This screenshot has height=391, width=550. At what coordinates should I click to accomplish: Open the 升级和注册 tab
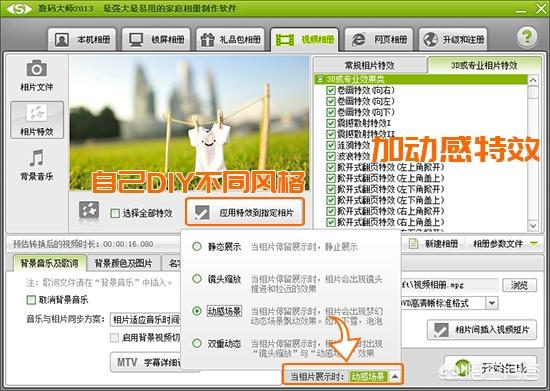(x=453, y=40)
